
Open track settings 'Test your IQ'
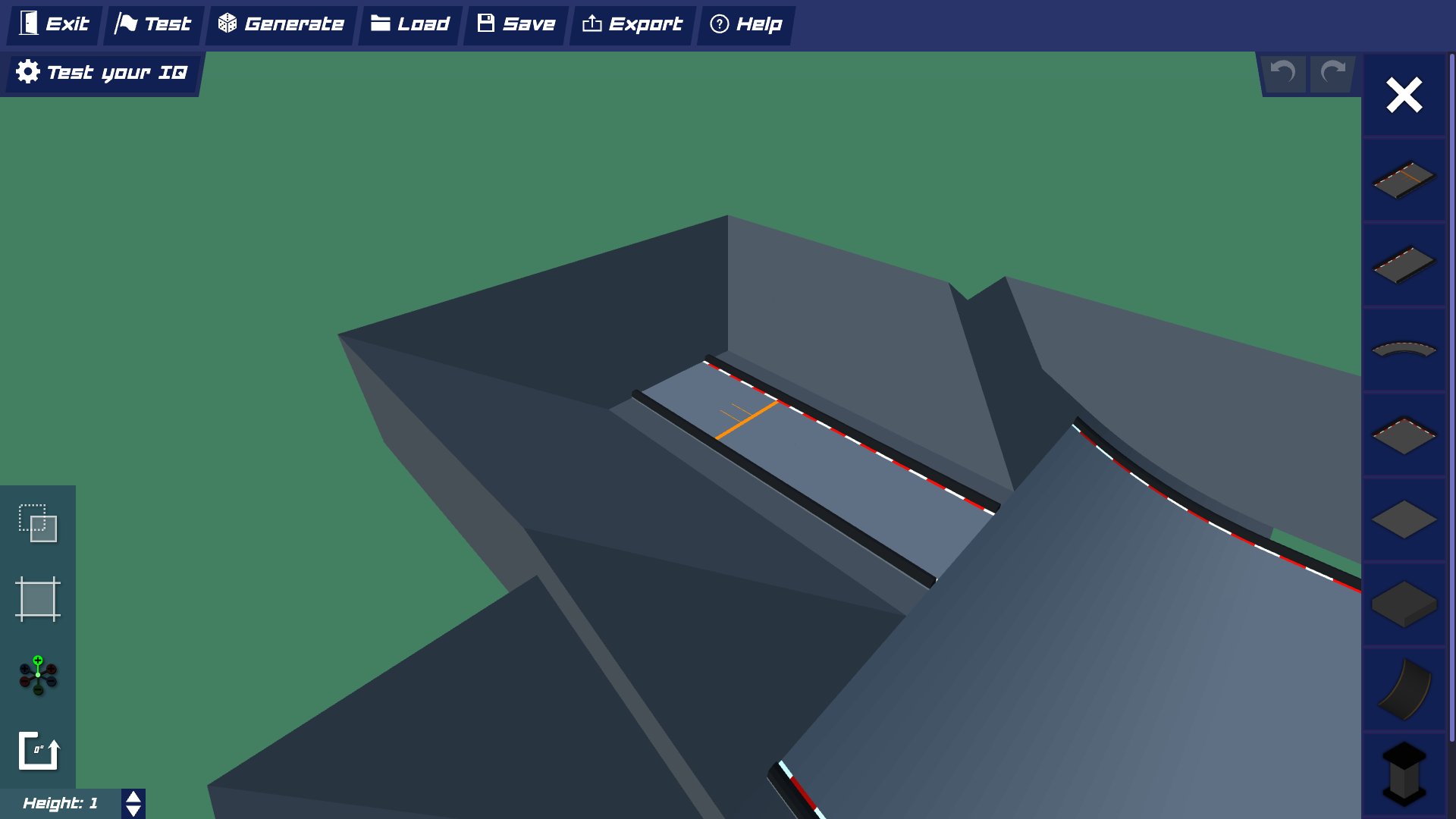pos(102,73)
